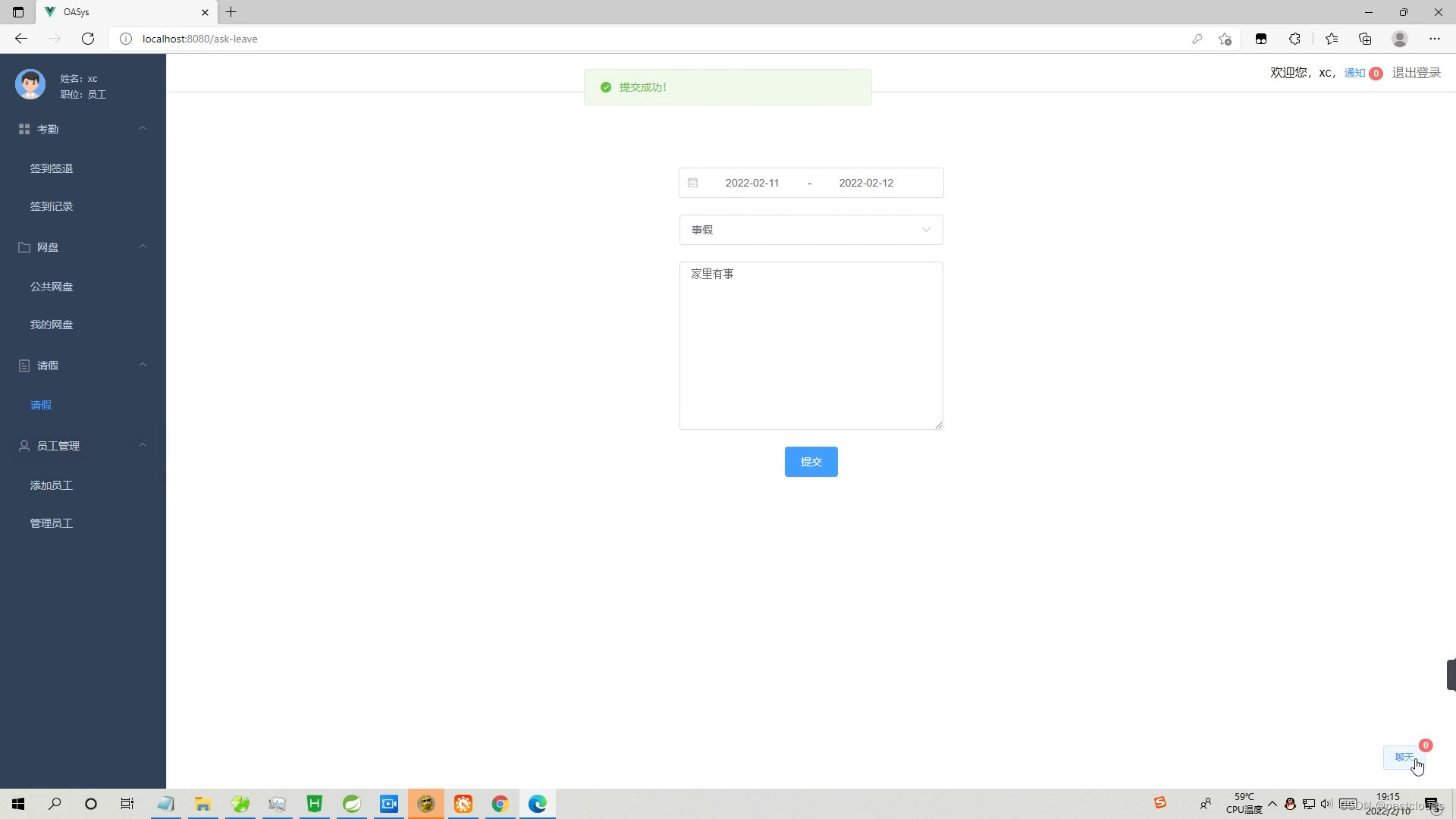Click the calendar icon in date range field
This screenshot has height=819, width=1456.
click(692, 183)
